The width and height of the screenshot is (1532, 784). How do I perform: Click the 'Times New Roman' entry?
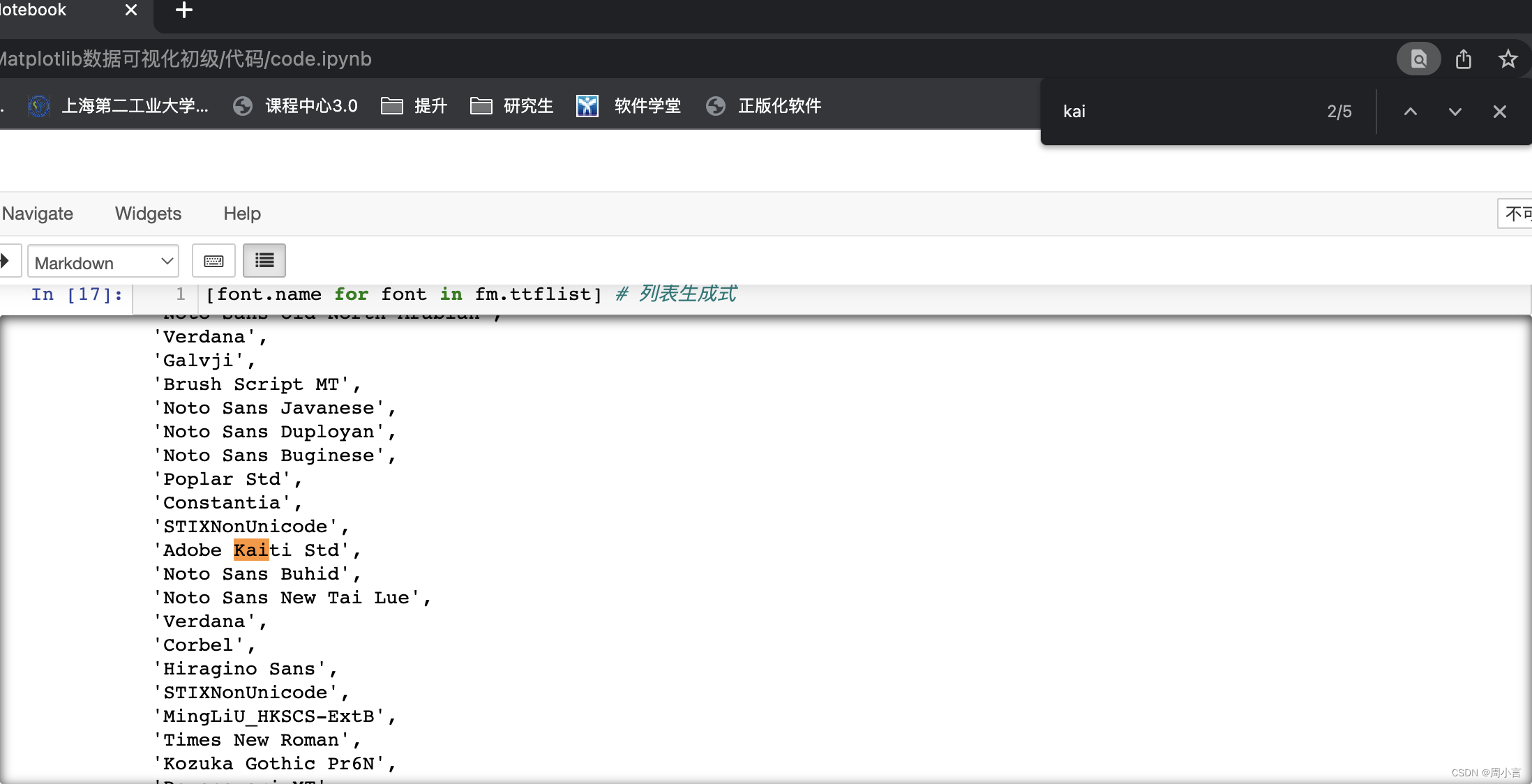coord(257,740)
